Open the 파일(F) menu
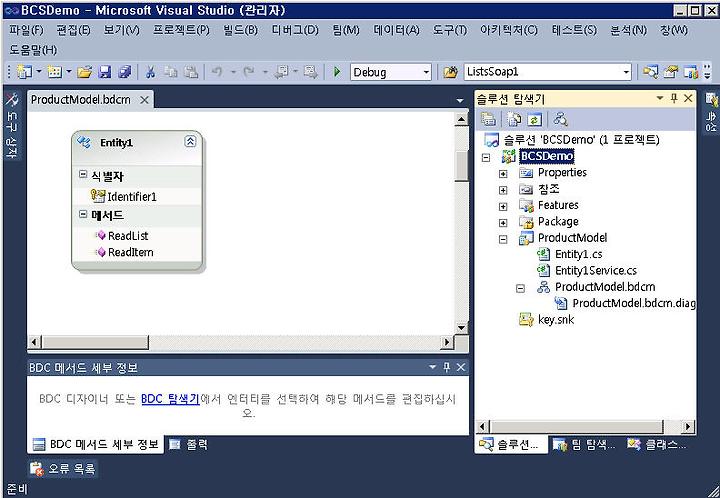This screenshot has width=720, height=498. click(26, 30)
